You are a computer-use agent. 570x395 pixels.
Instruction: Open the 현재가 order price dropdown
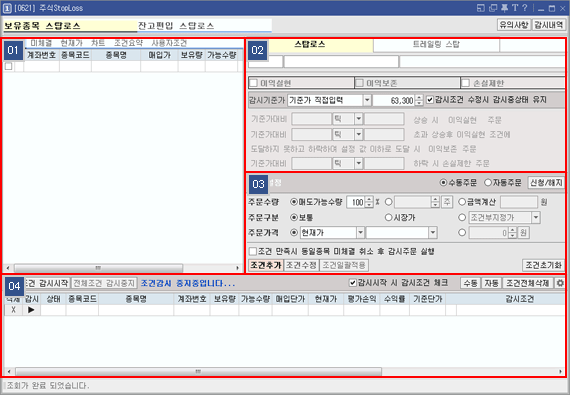pyautogui.click(x=360, y=233)
